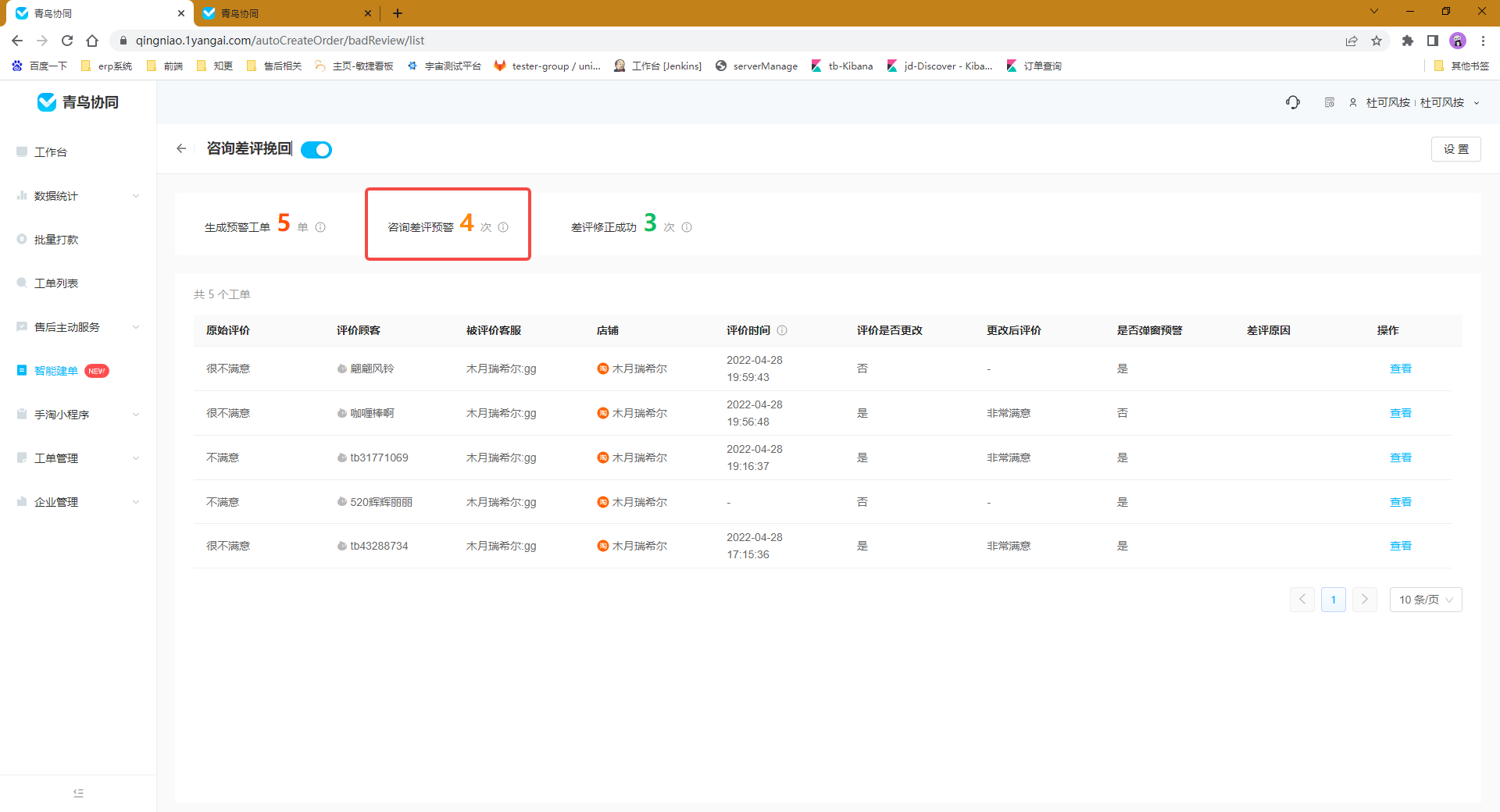This screenshot has height=812, width=1500.
Task: Expand 工单管理 sidebar menu
Action: 78,458
